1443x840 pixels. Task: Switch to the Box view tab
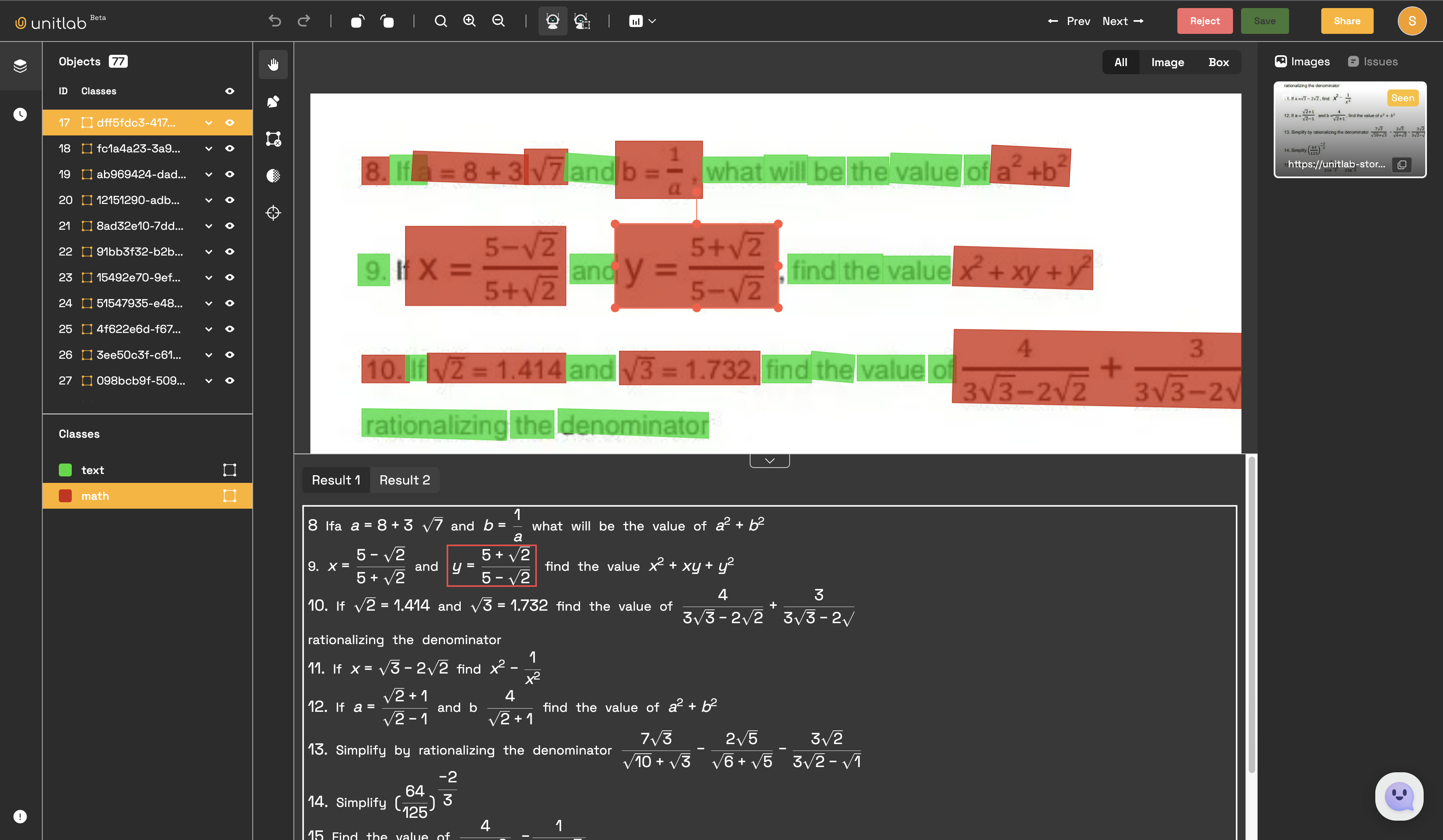click(1218, 62)
